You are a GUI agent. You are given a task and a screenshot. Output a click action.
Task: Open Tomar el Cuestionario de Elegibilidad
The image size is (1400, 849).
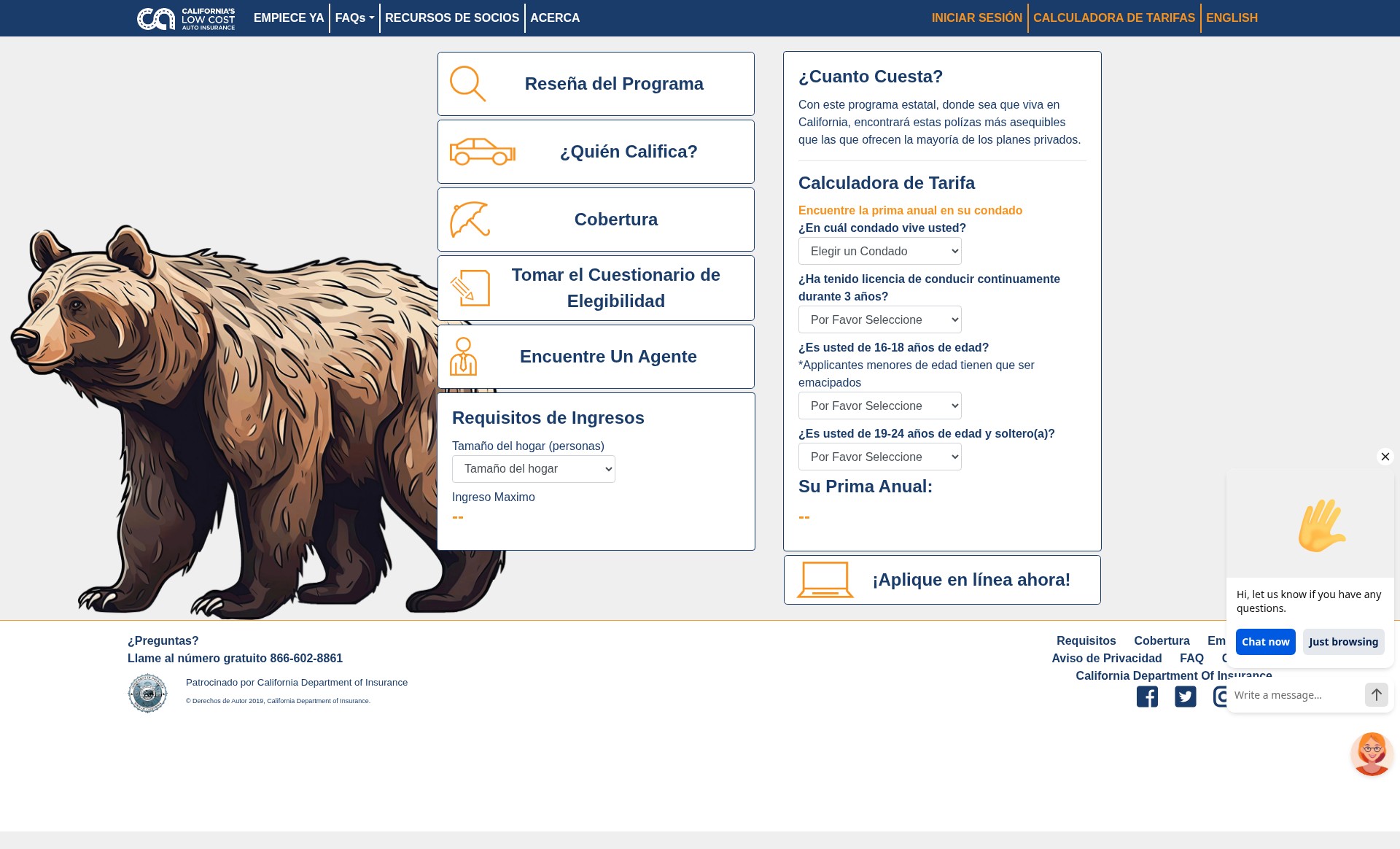point(596,288)
